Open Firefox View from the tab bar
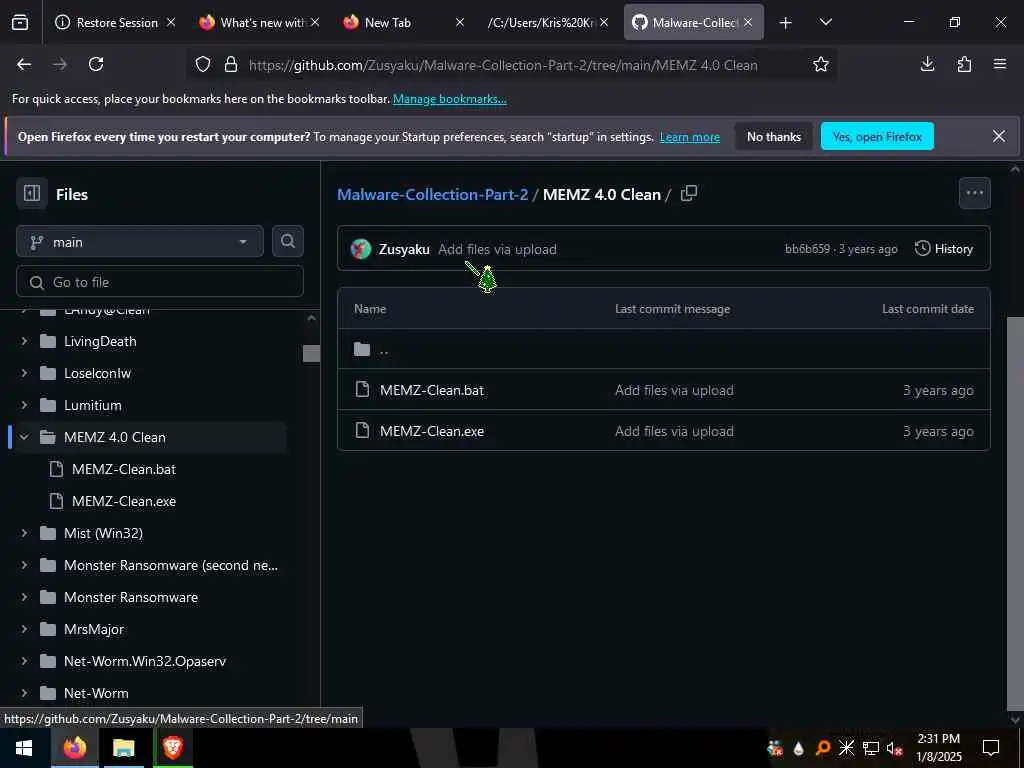Viewport: 1024px width, 768px height. point(20,23)
